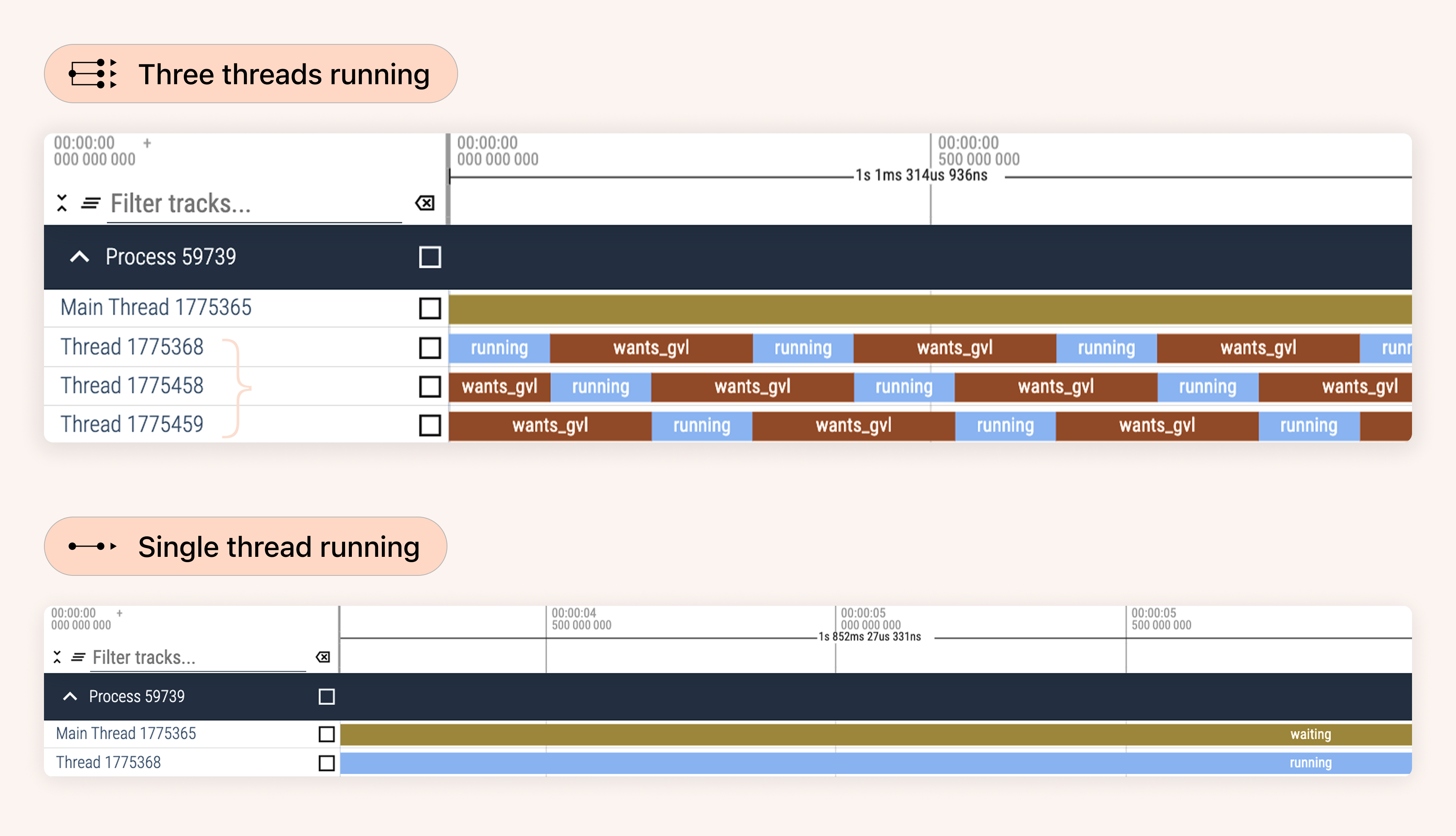This screenshot has height=836, width=1456.
Task: Collapse all tracks in the bottom panel
Action: pos(57,657)
